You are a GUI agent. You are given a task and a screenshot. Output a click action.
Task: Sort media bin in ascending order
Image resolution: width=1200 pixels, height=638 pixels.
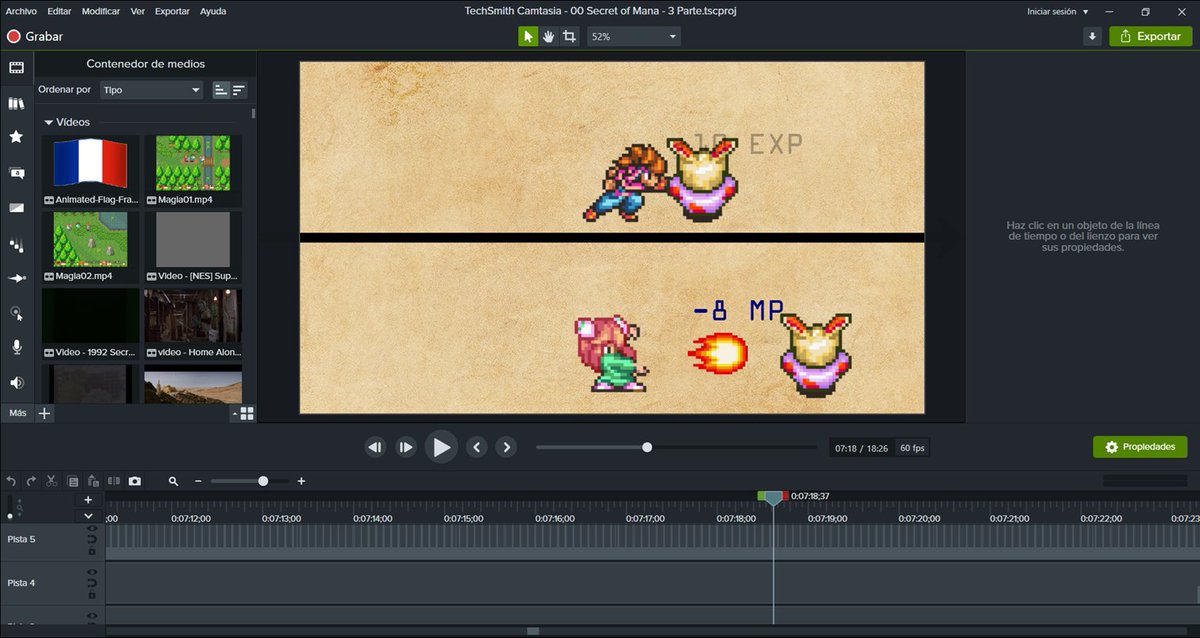[x=221, y=90]
